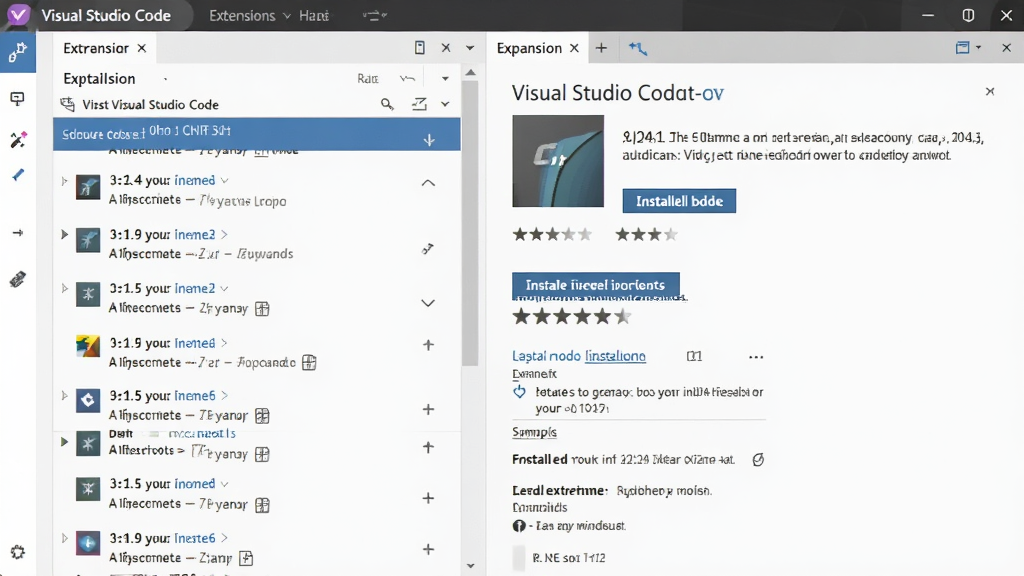Click the blue pencil icon in the activity bar
This screenshot has height=576, width=1024.
[x=18, y=175]
